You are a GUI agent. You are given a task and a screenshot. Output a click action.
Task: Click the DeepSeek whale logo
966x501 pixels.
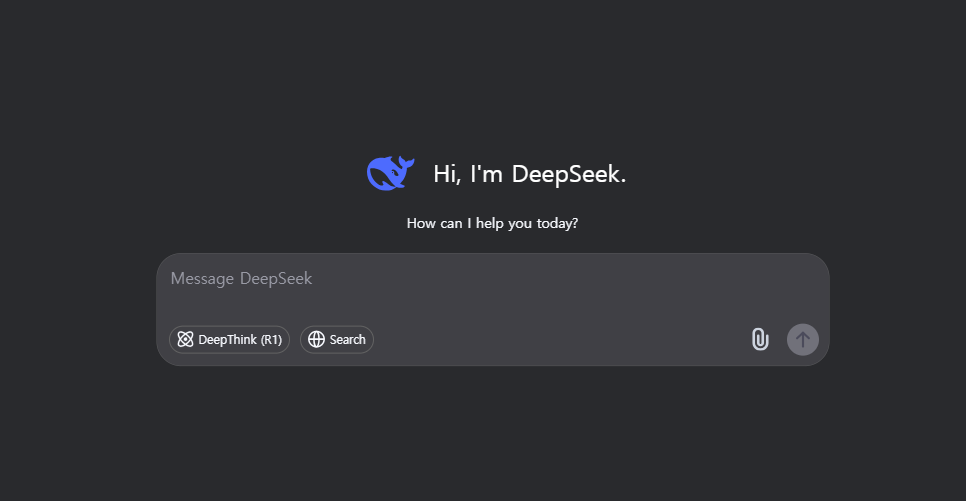coord(391,173)
